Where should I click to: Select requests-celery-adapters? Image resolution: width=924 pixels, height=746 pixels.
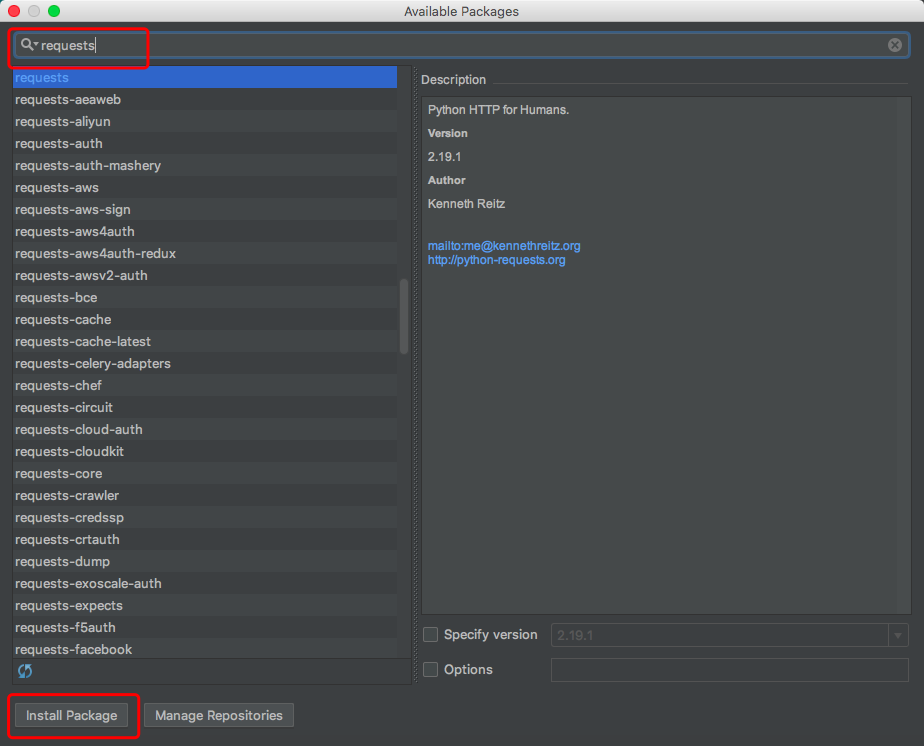(x=204, y=364)
